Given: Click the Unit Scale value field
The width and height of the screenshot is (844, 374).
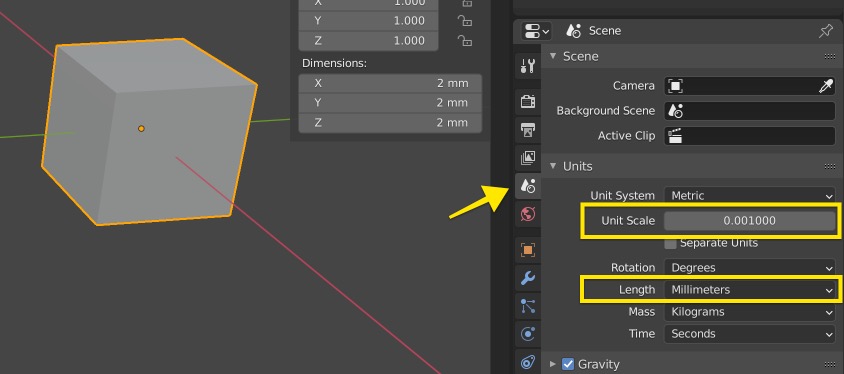Looking at the screenshot, I should pyautogui.click(x=749, y=221).
